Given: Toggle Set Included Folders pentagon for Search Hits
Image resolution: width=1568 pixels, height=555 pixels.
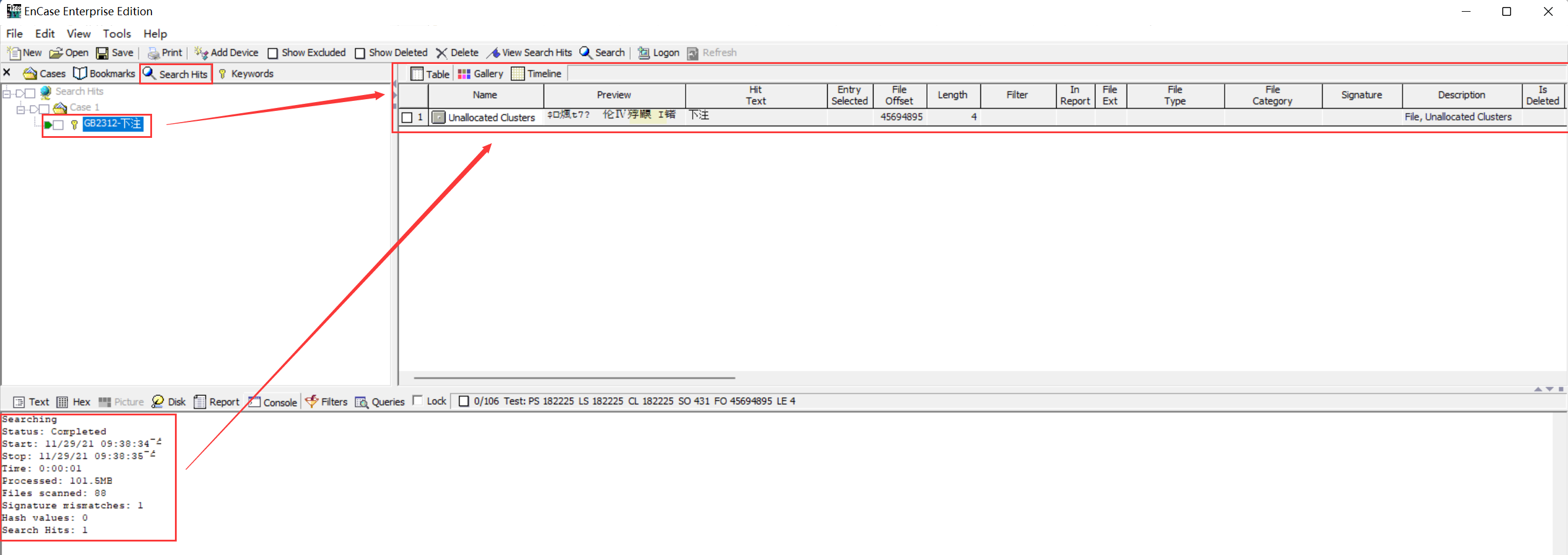Looking at the screenshot, I should pos(19,94).
